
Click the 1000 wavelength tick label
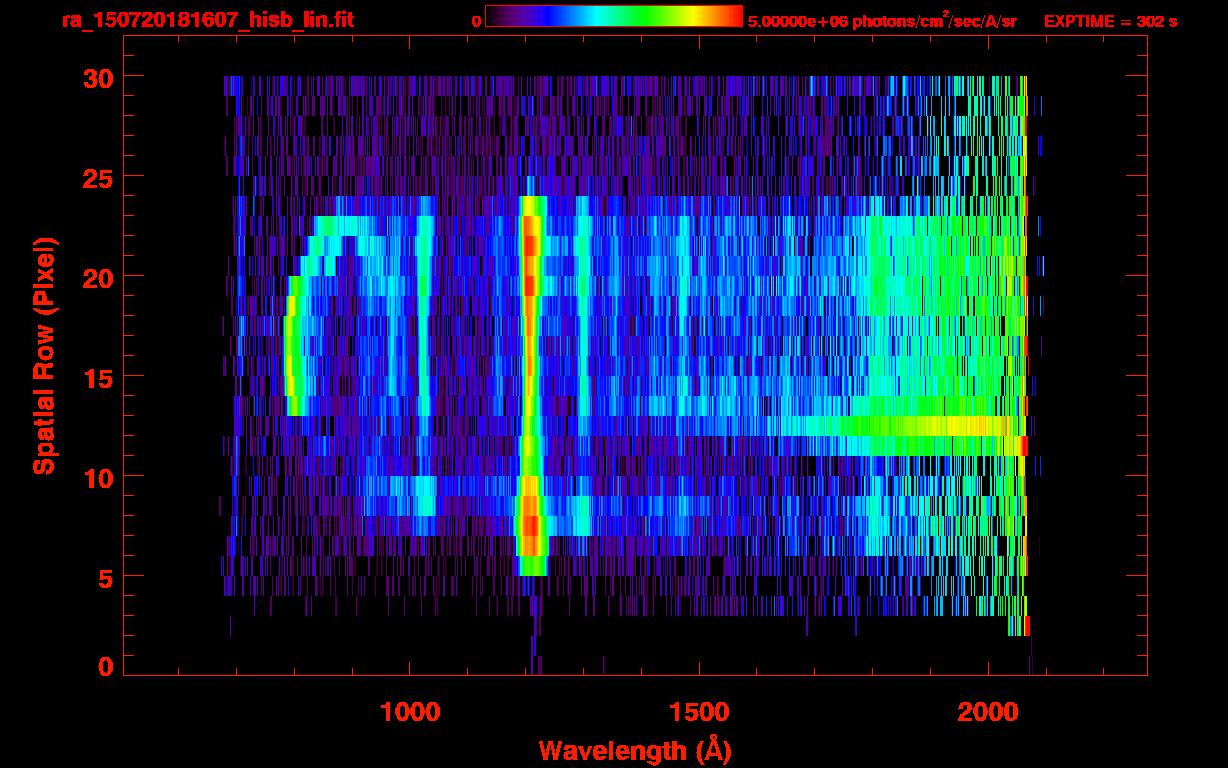(x=410, y=712)
